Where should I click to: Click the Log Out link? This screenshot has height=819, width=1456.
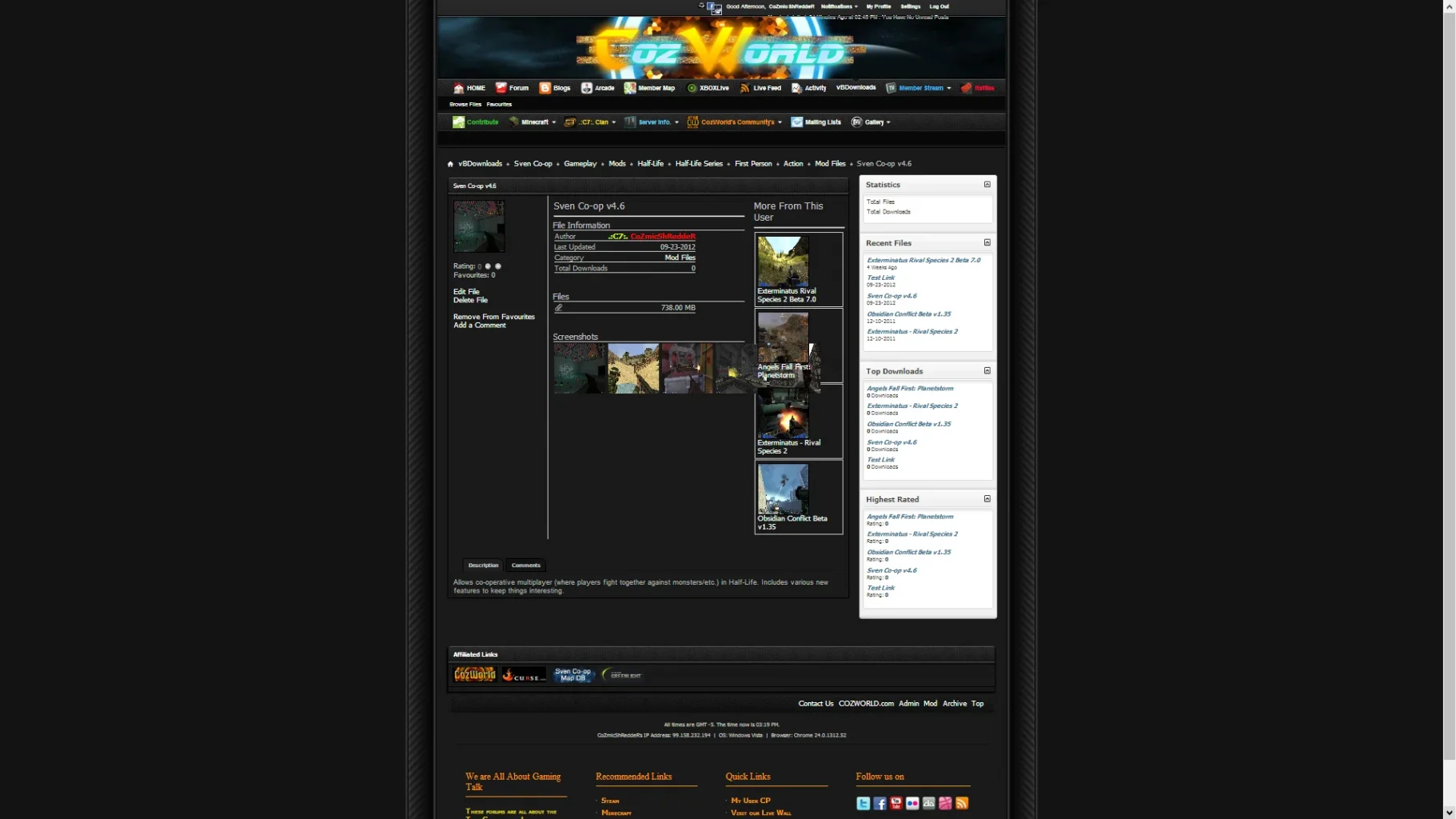939,6
